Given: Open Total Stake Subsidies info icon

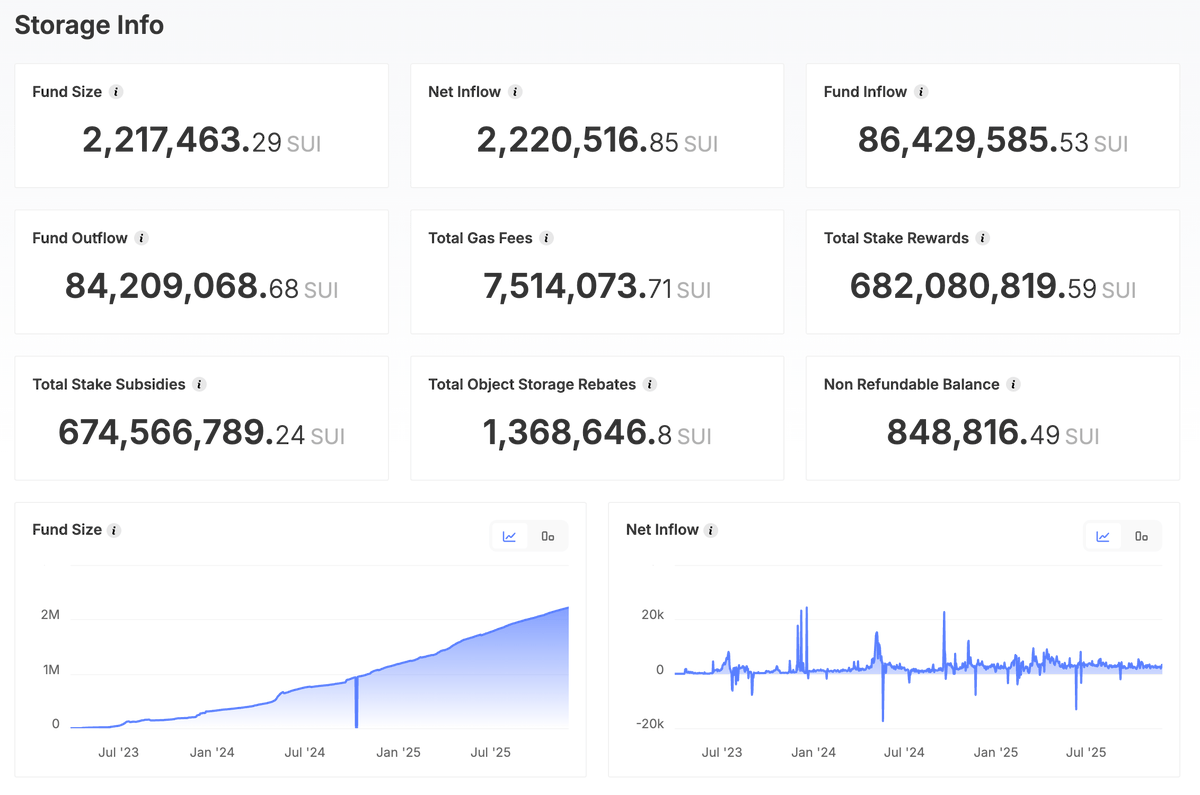Looking at the screenshot, I should point(200,384).
